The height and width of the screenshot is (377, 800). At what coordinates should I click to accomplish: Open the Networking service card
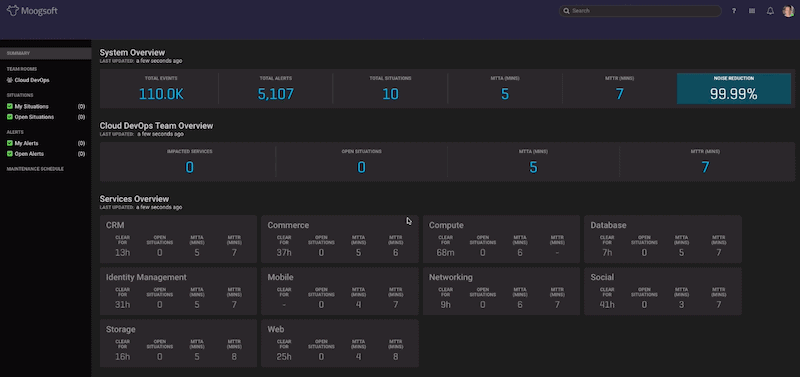click(x=501, y=291)
